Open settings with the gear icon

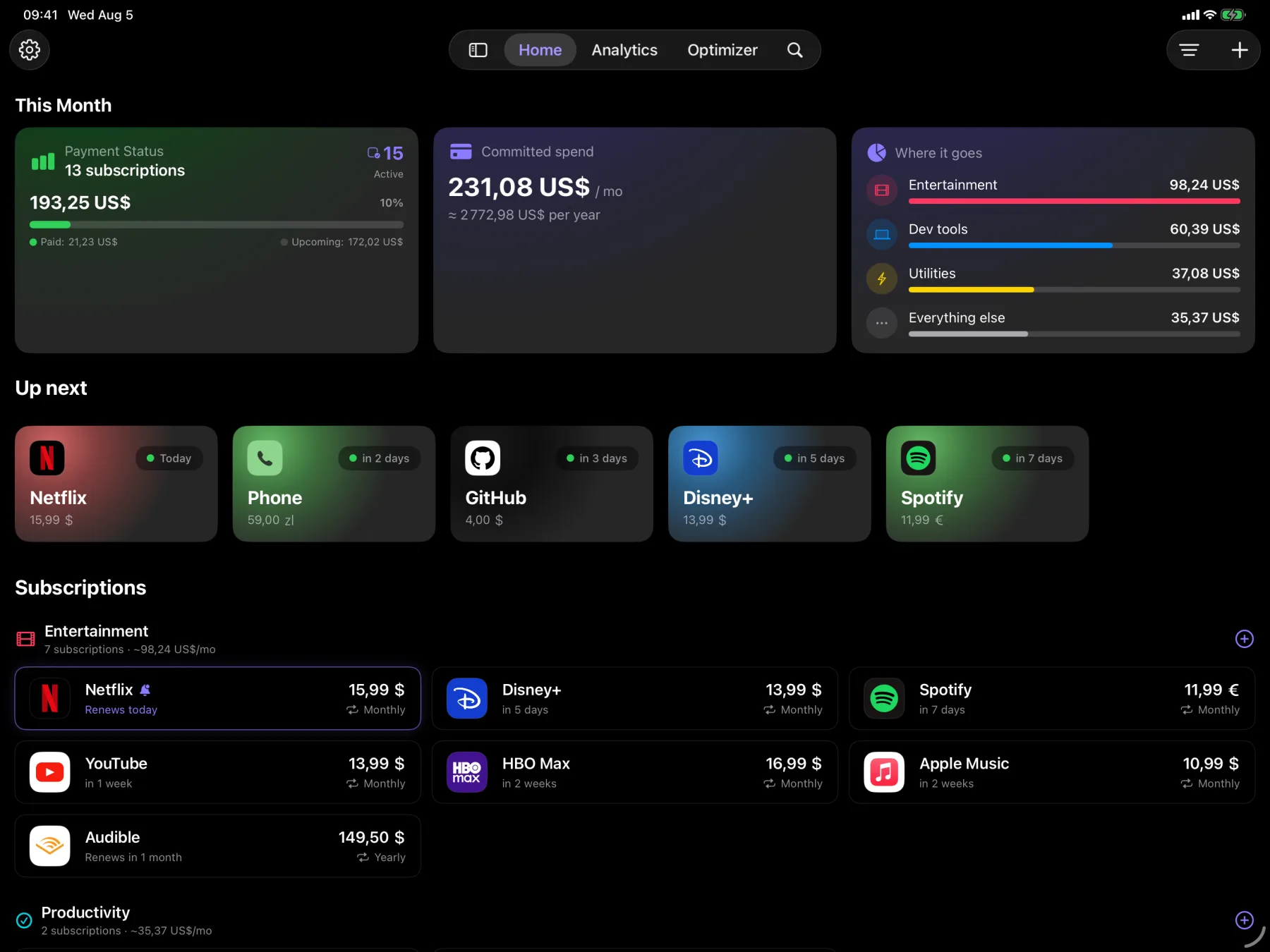pyautogui.click(x=30, y=50)
